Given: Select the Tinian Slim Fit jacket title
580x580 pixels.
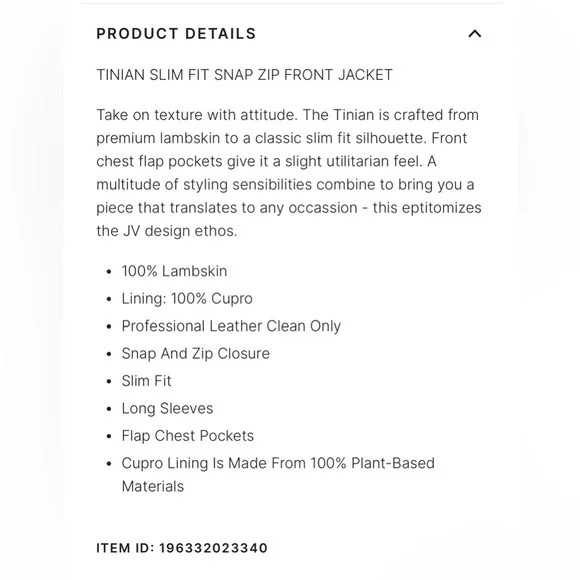Looking at the screenshot, I should point(244,75).
